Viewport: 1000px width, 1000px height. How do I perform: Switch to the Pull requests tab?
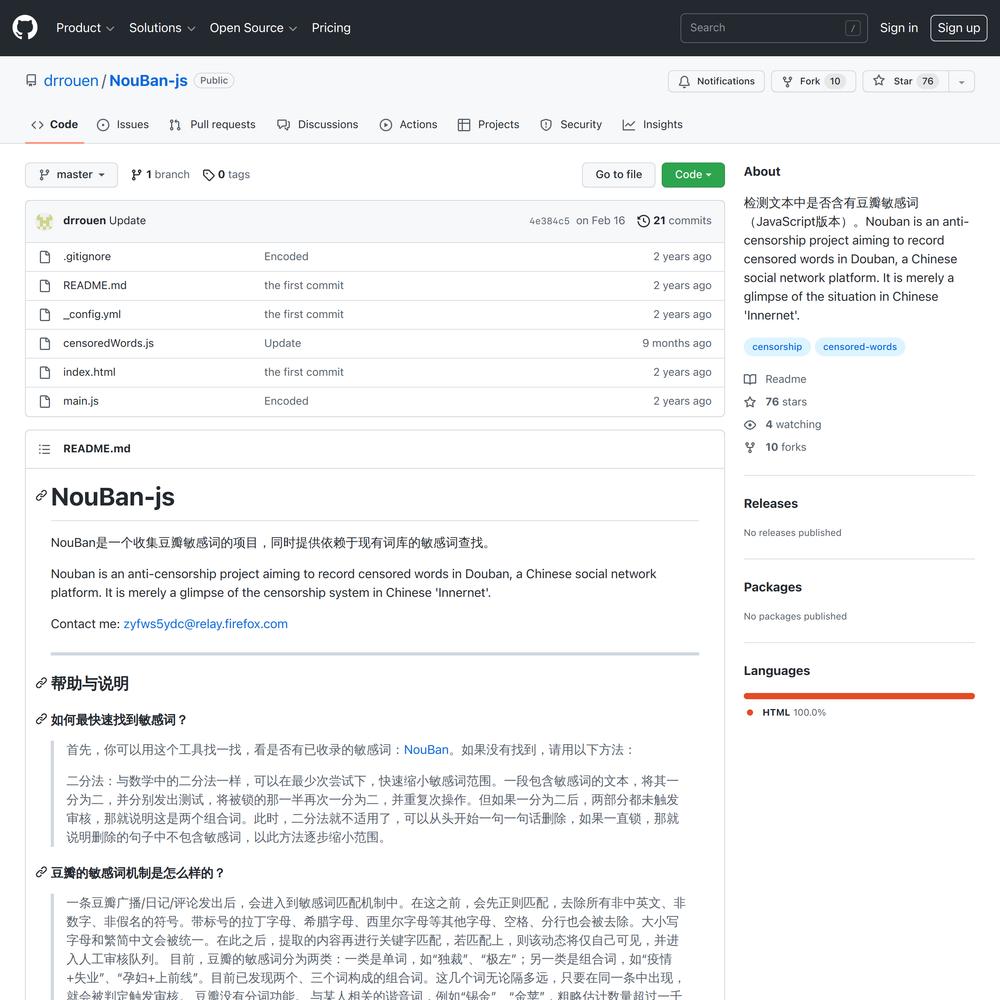pos(212,125)
